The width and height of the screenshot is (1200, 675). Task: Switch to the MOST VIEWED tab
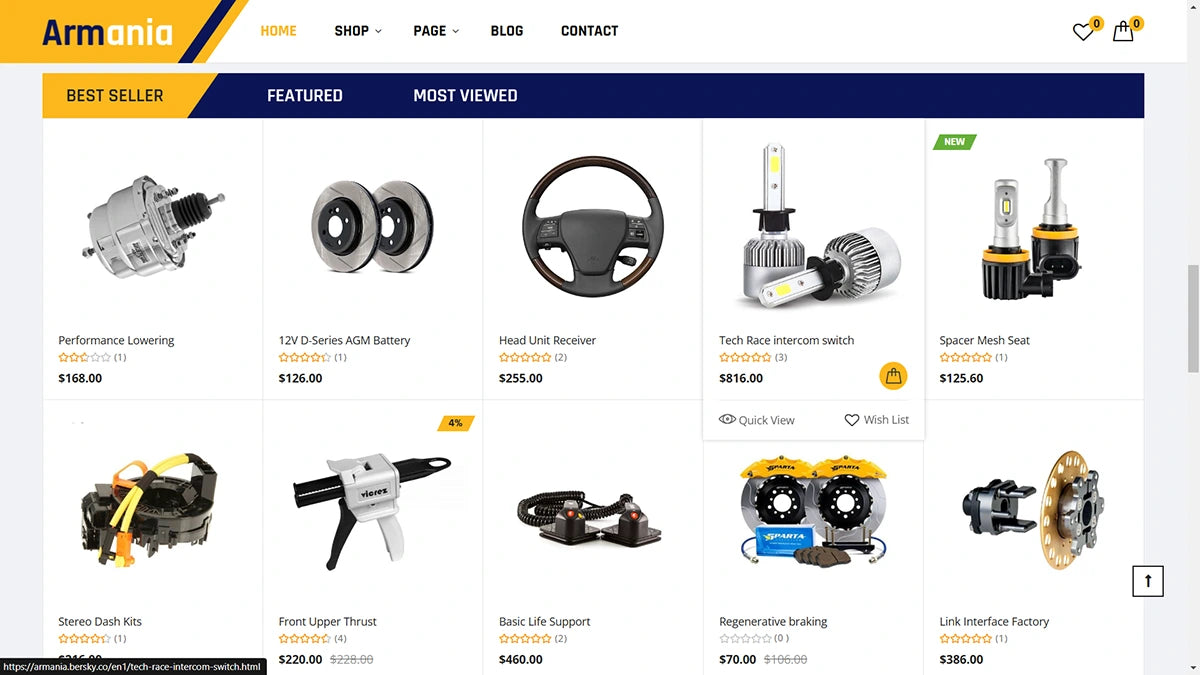pos(465,96)
